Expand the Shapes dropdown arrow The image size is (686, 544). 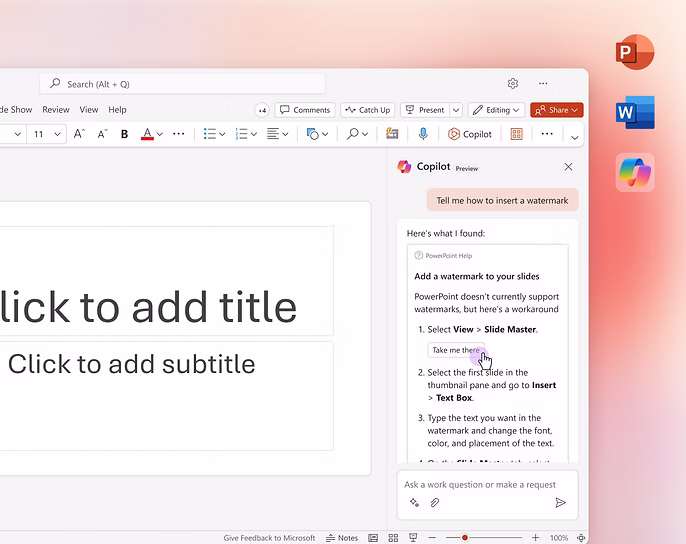pos(325,134)
